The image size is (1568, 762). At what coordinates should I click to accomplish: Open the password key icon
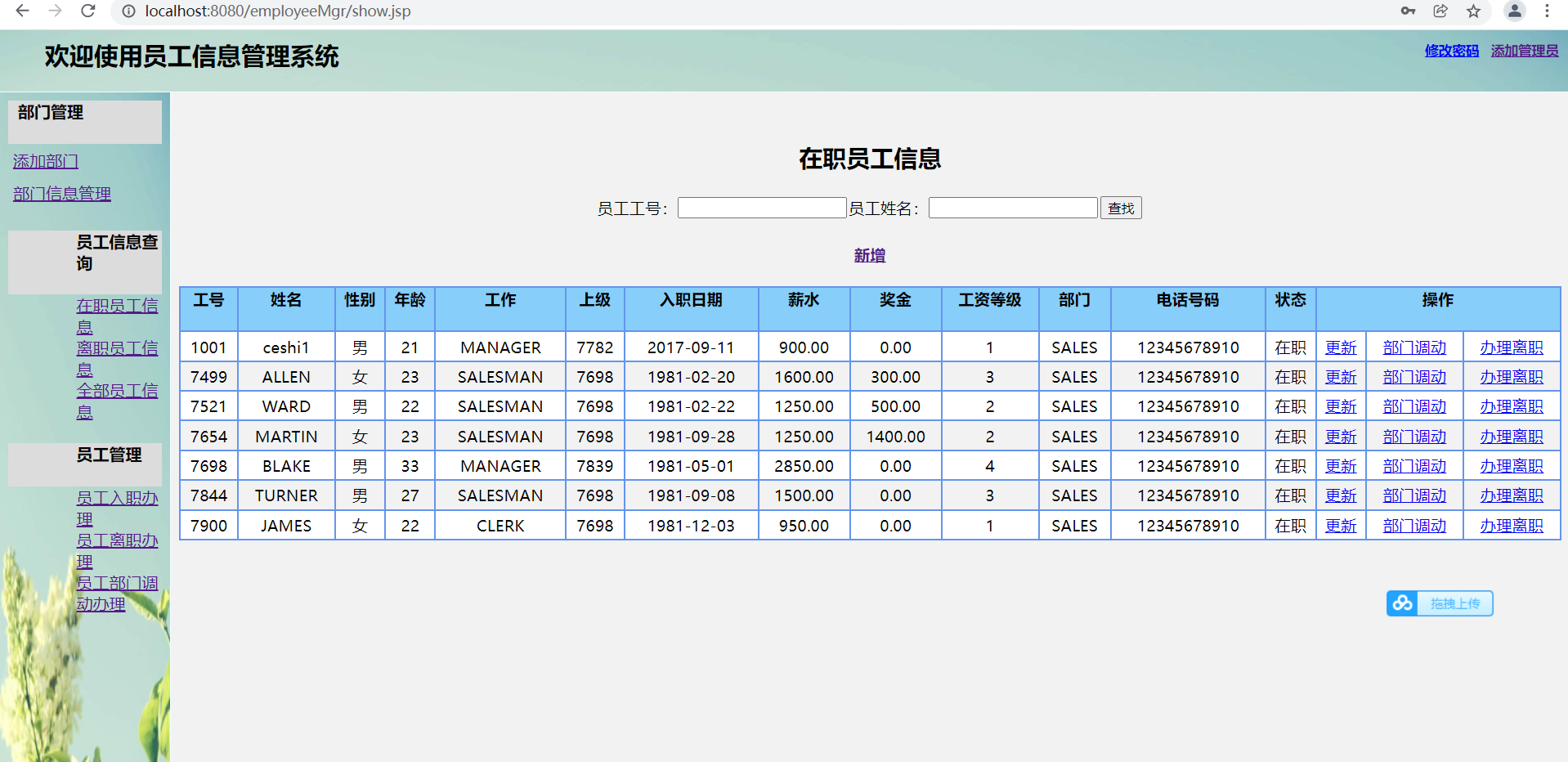point(1408,11)
